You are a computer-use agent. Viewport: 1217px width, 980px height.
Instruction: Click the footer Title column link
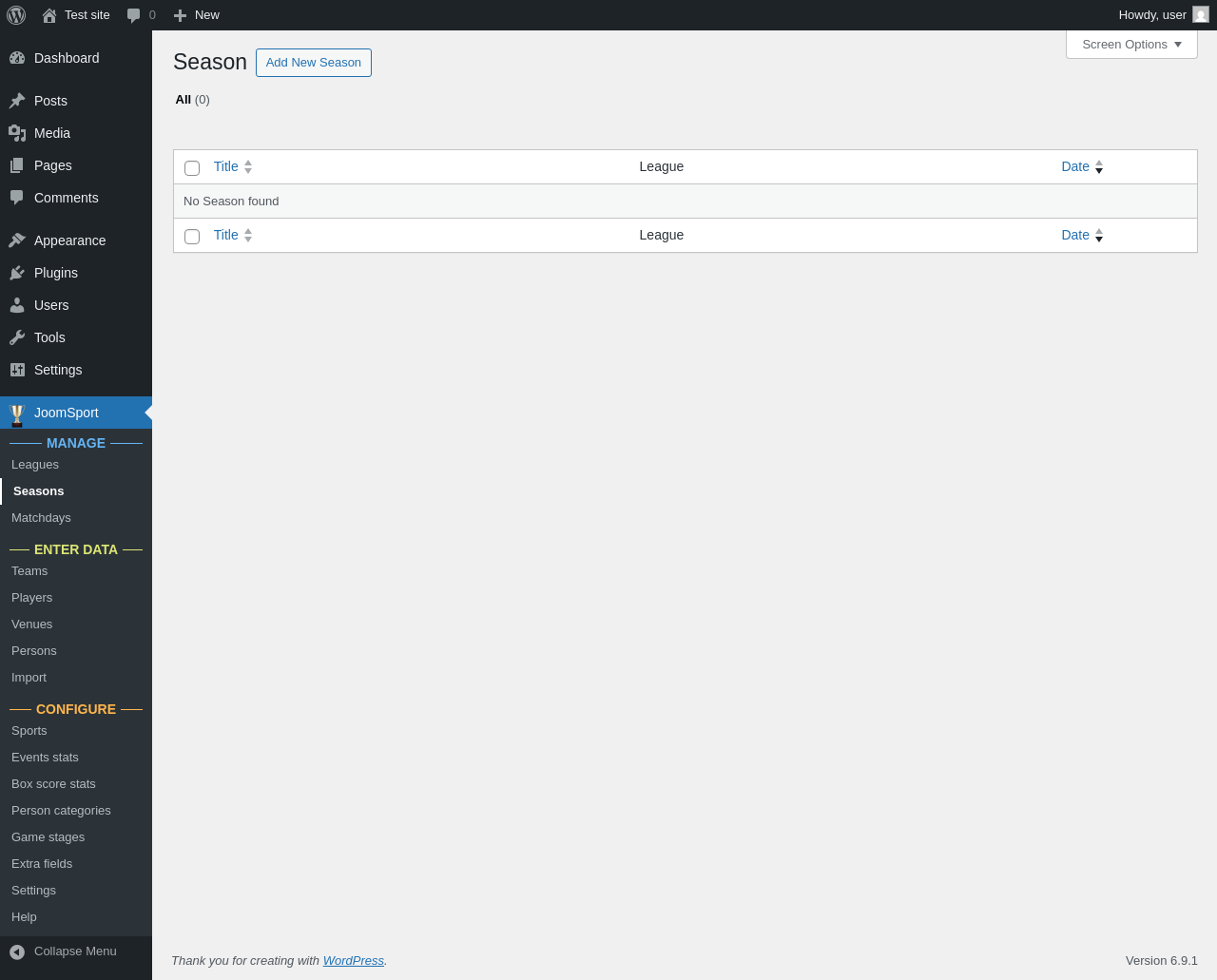pos(226,235)
